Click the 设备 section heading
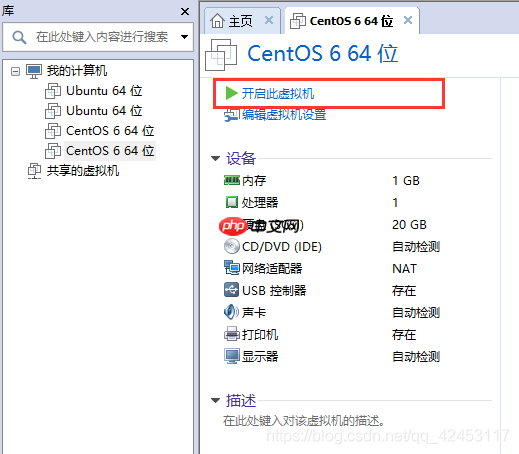Screen dimensions: 519x454 [241, 158]
